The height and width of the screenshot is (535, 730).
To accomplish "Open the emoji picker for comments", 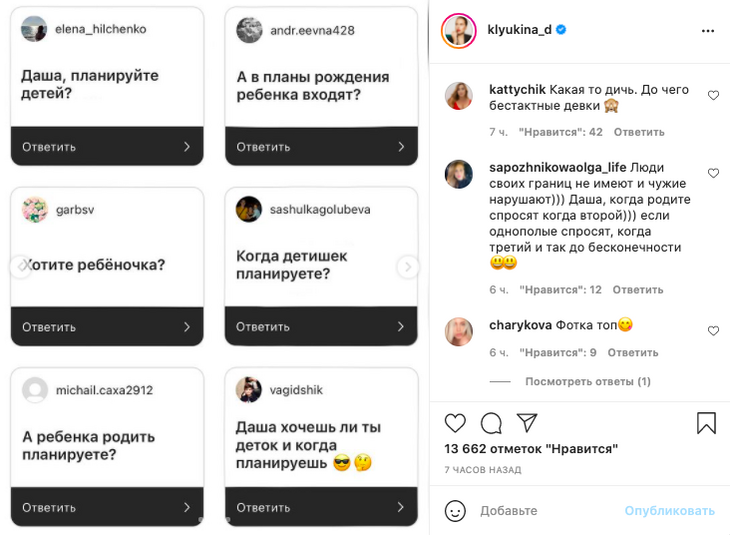I will [x=455, y=510].
